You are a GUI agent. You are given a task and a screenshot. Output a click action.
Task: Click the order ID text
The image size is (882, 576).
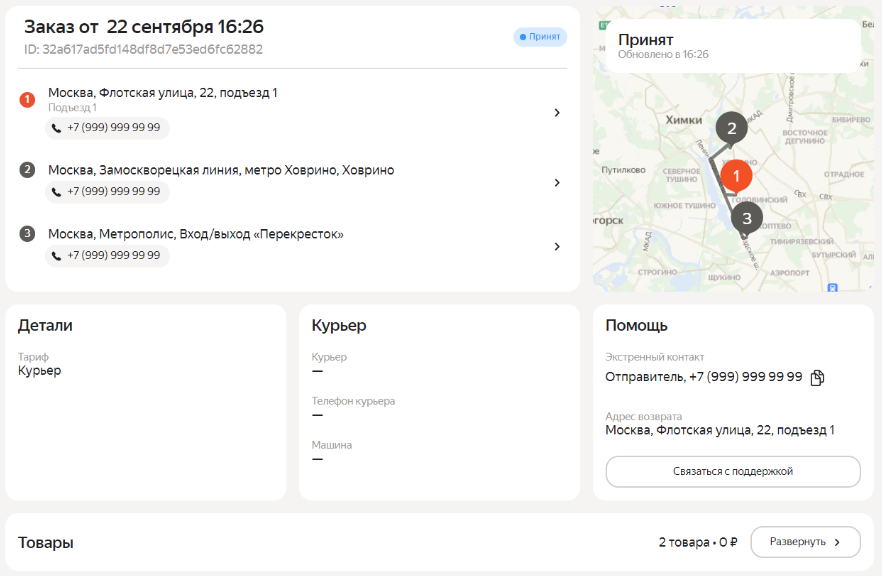pyautogui.click(x=143, y=49)
